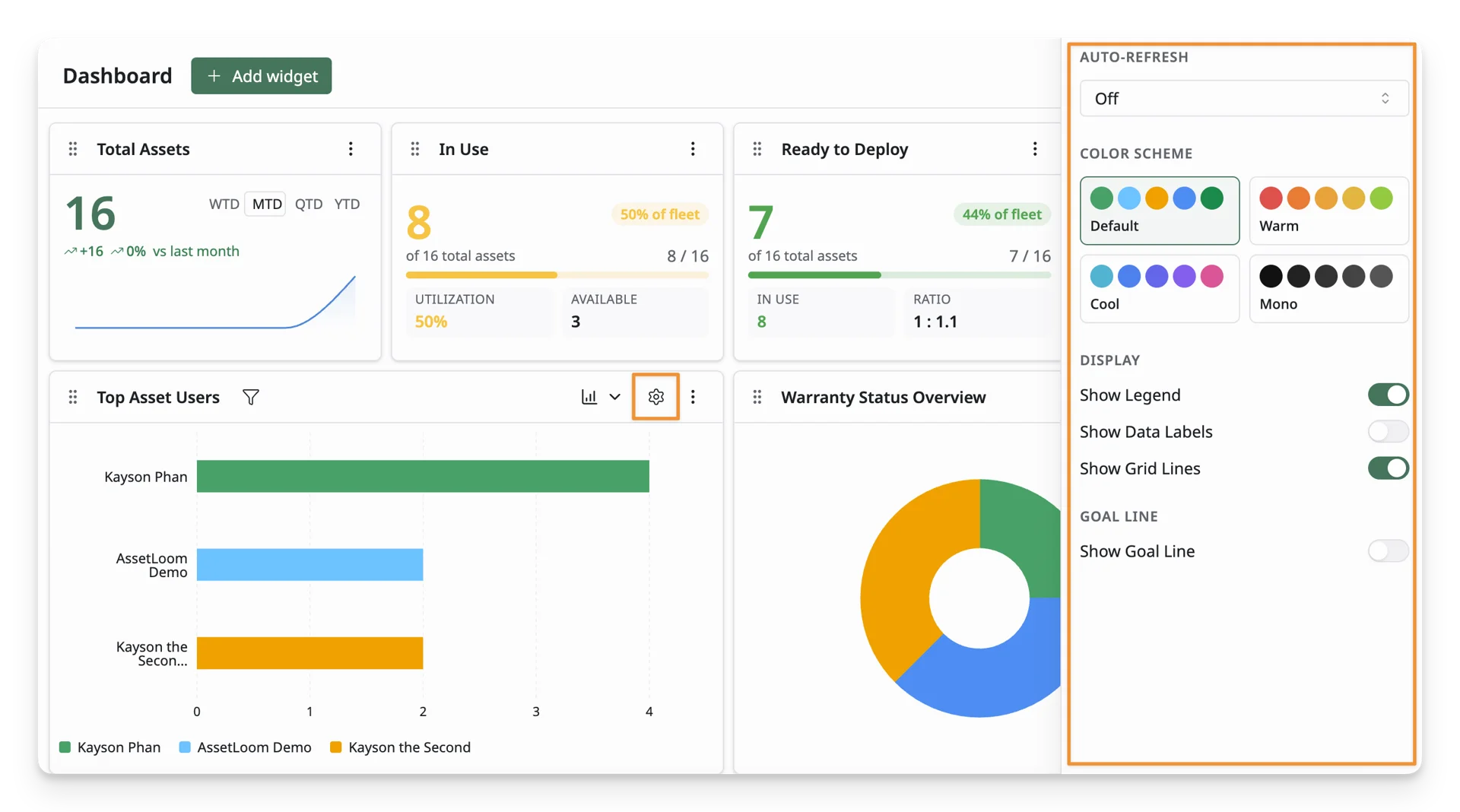Image resolution: width=1460 pixels, height=812 pixels.
Task: Select the WTD period tab
Action: coord(224,204)
